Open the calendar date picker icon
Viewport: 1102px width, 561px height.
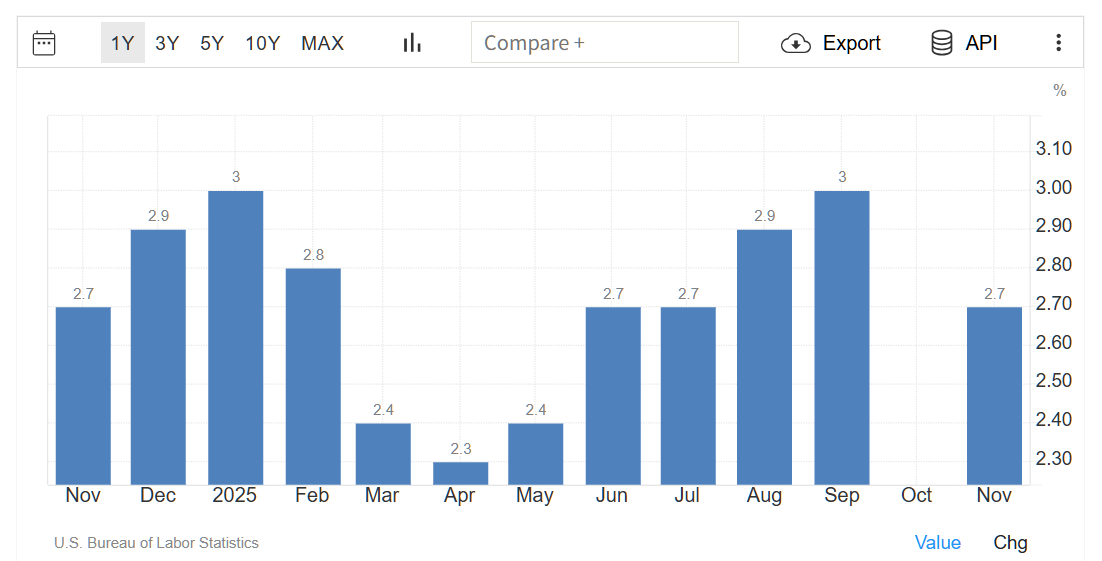tap(44, 43)
